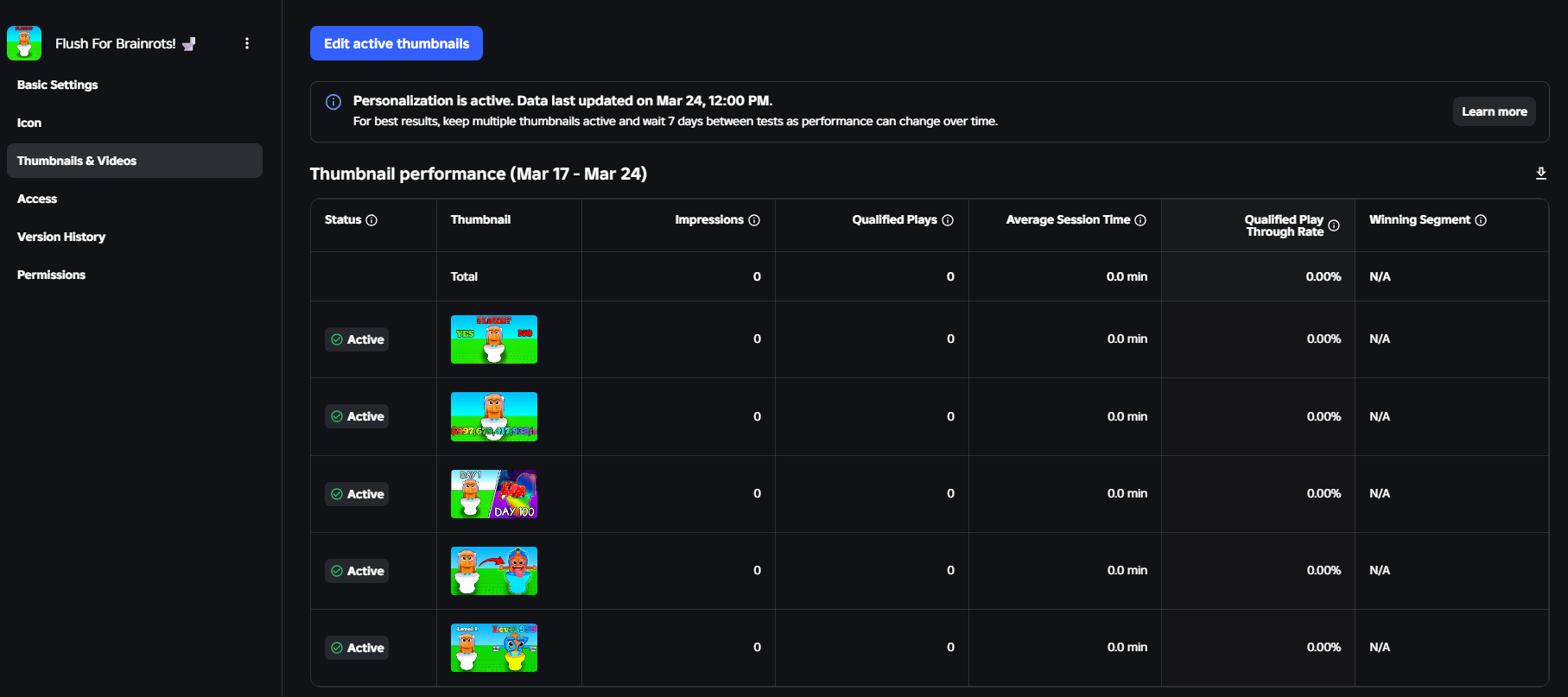Image resolution: width=1568 pixels, height=697 pixels.
Task: Click info icon next to Qualified Plays
Action: pos(948,220)
